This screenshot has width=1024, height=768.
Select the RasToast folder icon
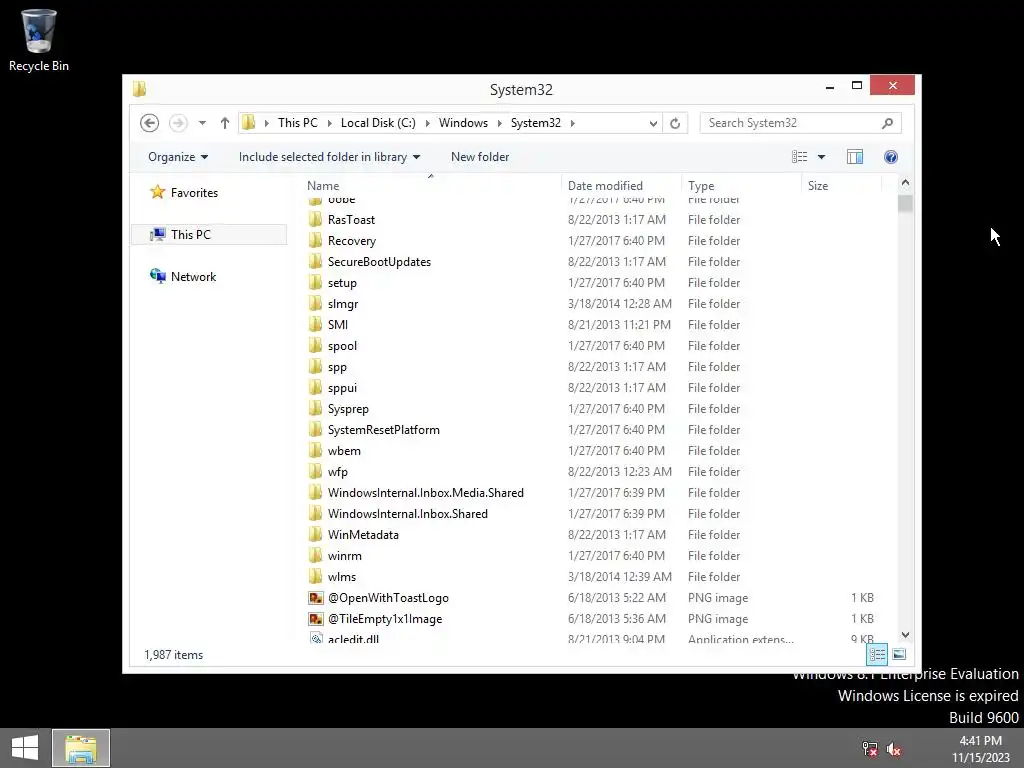click(315, 219)
